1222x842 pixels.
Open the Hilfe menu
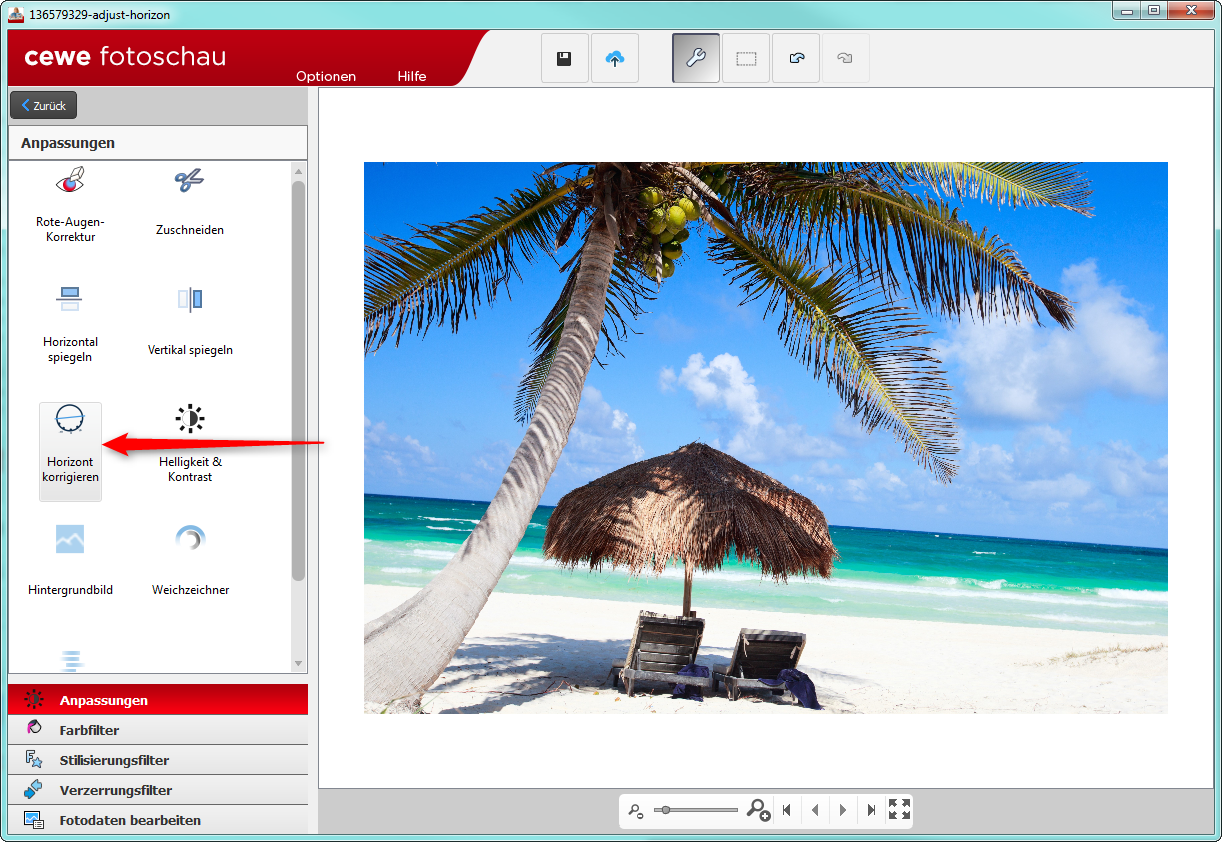click(x=412, y=77)
